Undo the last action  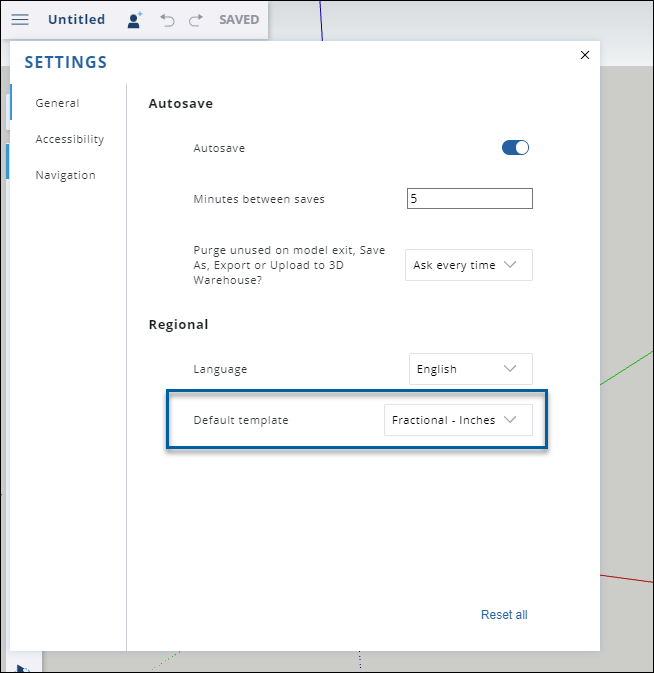pyautogui.click(x=167, y=20)
